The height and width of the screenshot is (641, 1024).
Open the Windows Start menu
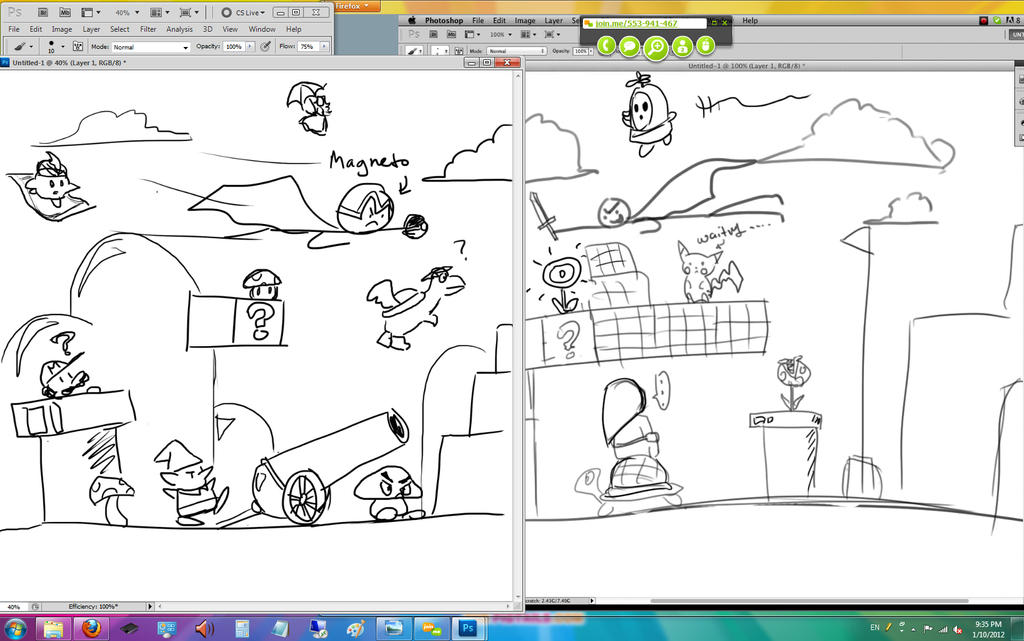14,629
